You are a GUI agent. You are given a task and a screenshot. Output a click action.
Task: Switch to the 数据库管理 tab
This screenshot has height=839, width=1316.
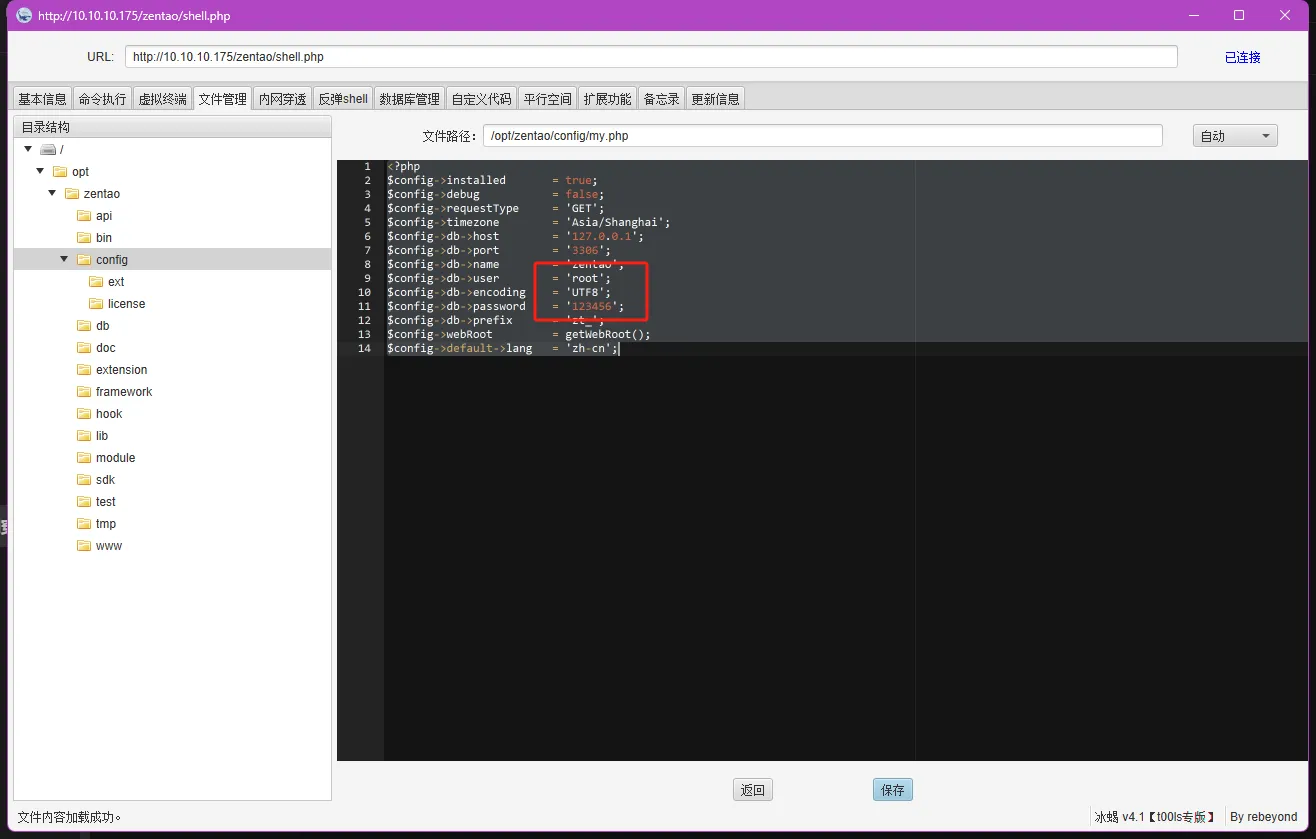(x=409, y=99)
